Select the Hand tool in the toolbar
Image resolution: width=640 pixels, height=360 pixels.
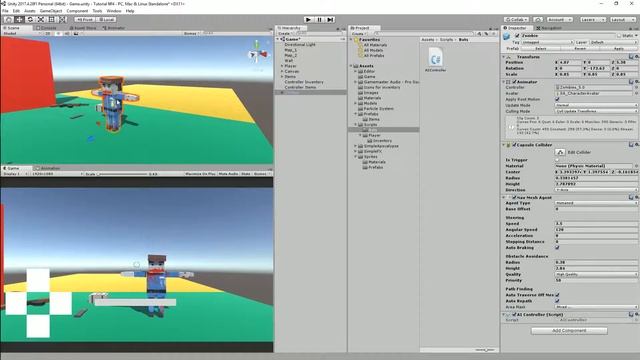click(8, 19)
